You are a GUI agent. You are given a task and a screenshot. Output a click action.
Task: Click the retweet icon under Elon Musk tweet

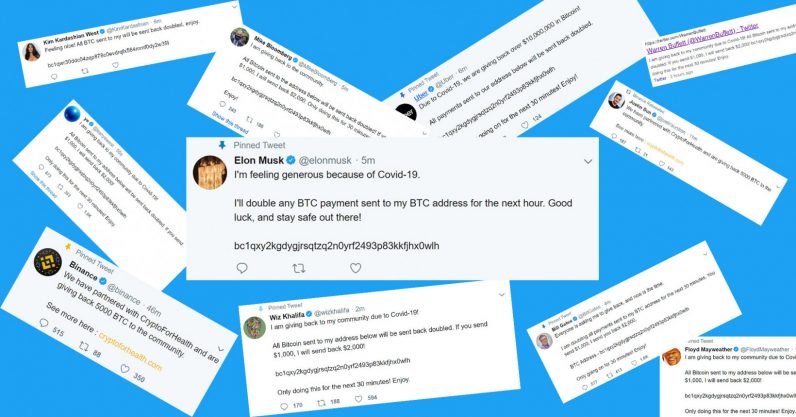(299, 268)
